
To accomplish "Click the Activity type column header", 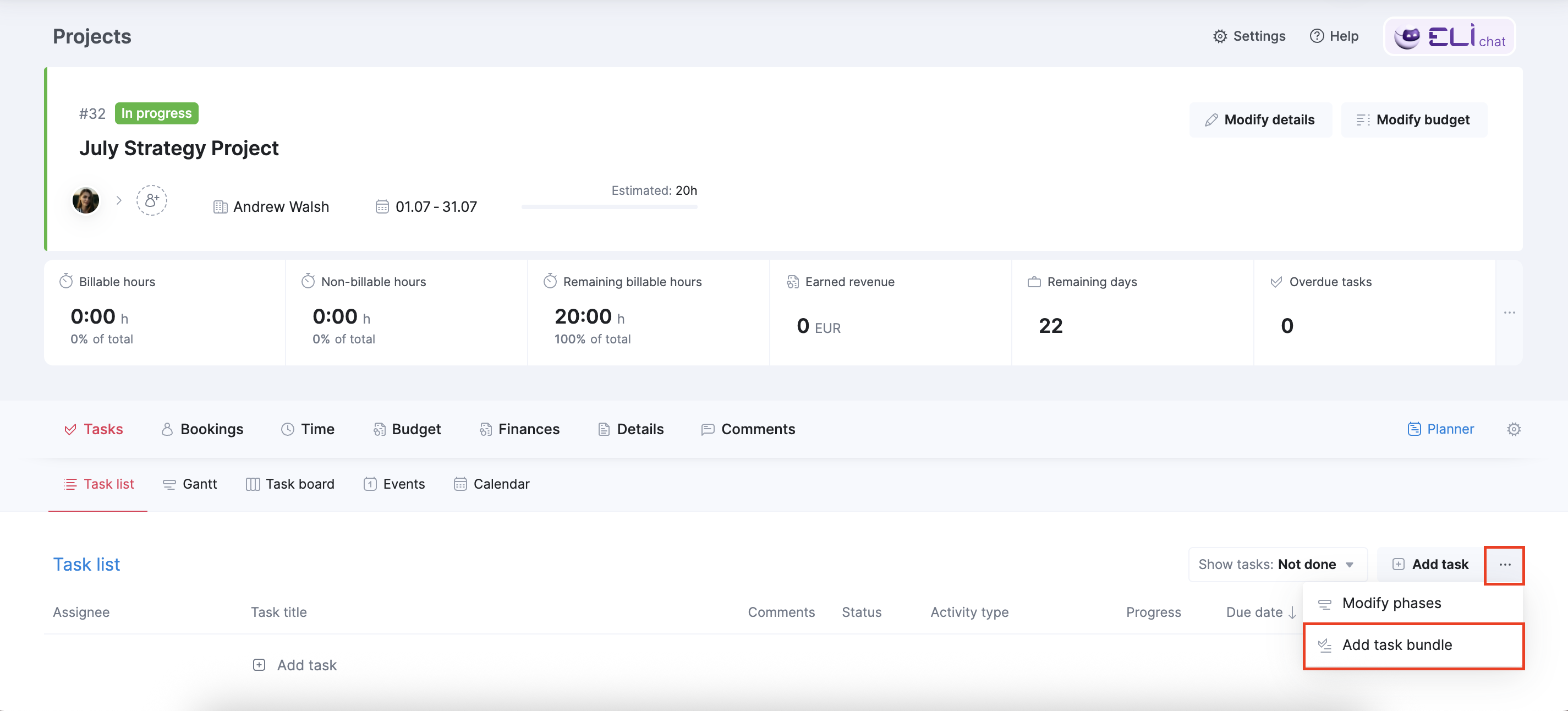I will [969, 612].
